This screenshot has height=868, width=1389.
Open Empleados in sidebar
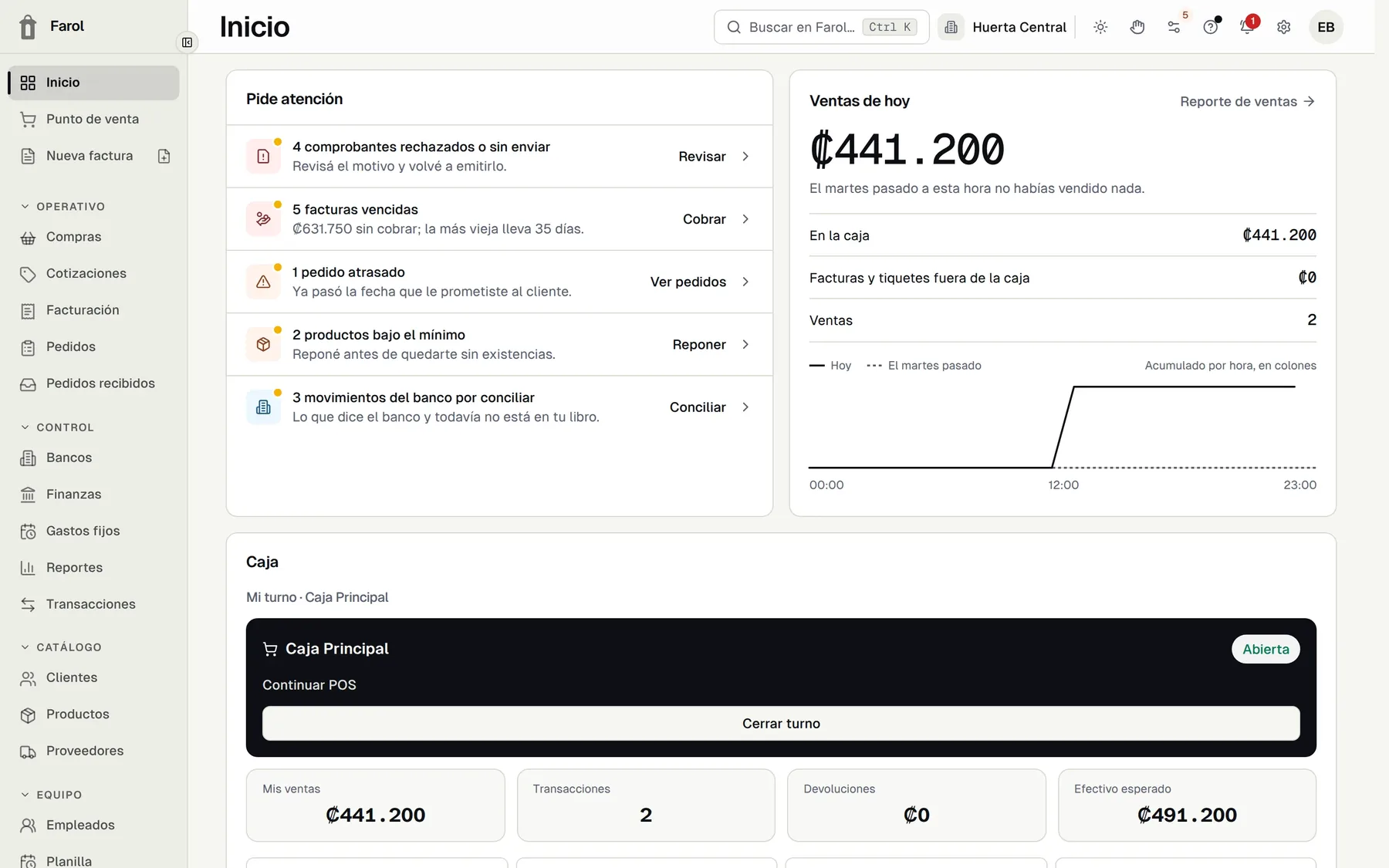pyautogui.click(x=94, y=825)
